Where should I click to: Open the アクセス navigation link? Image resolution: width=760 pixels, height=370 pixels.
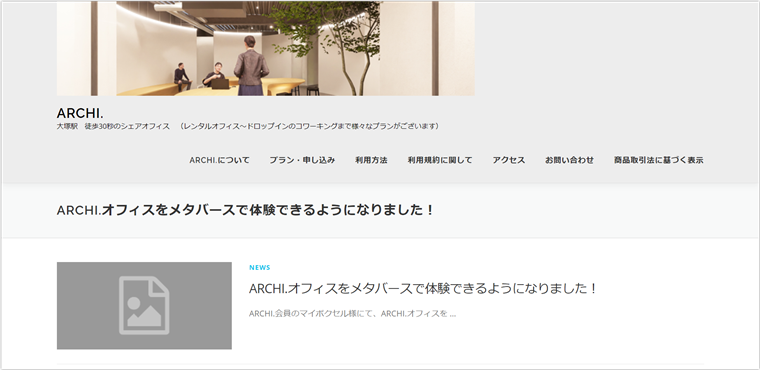coord(508,160)
